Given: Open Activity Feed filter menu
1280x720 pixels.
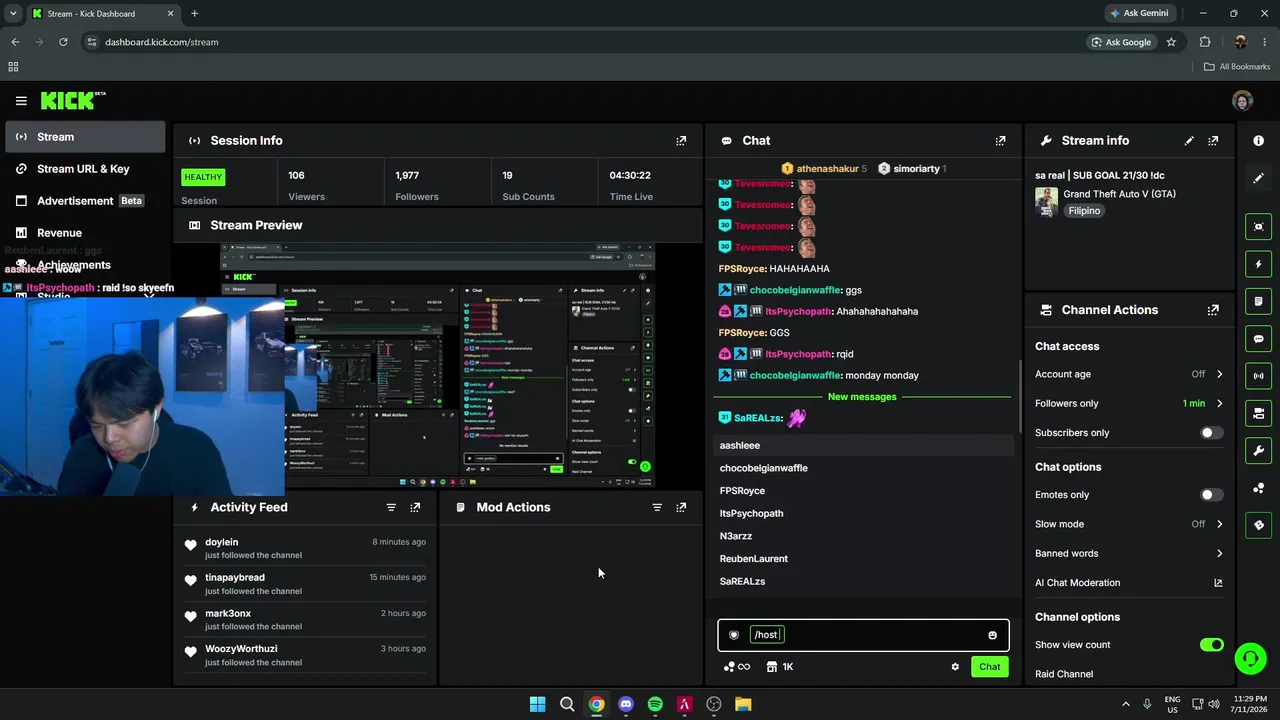Looking at the screenshot, I should click(x=391, y=507).
